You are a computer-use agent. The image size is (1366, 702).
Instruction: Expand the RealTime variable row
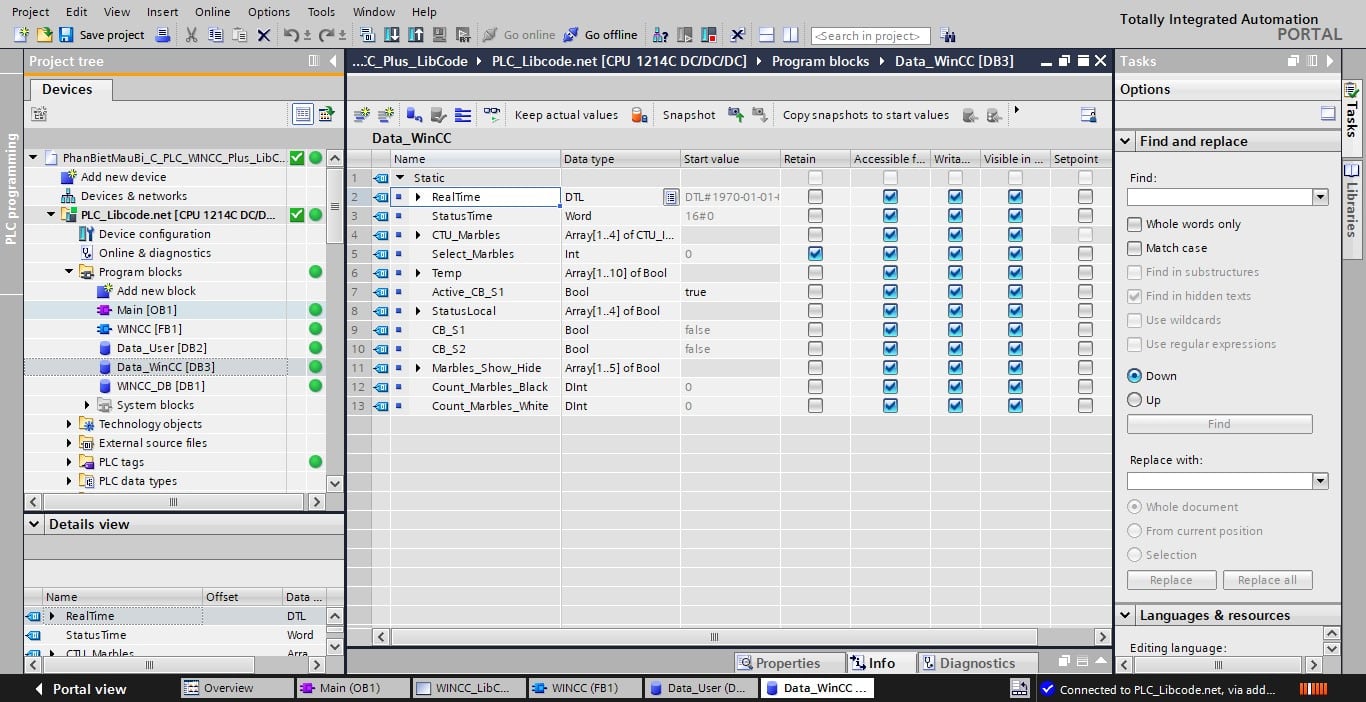coord(419,197)
